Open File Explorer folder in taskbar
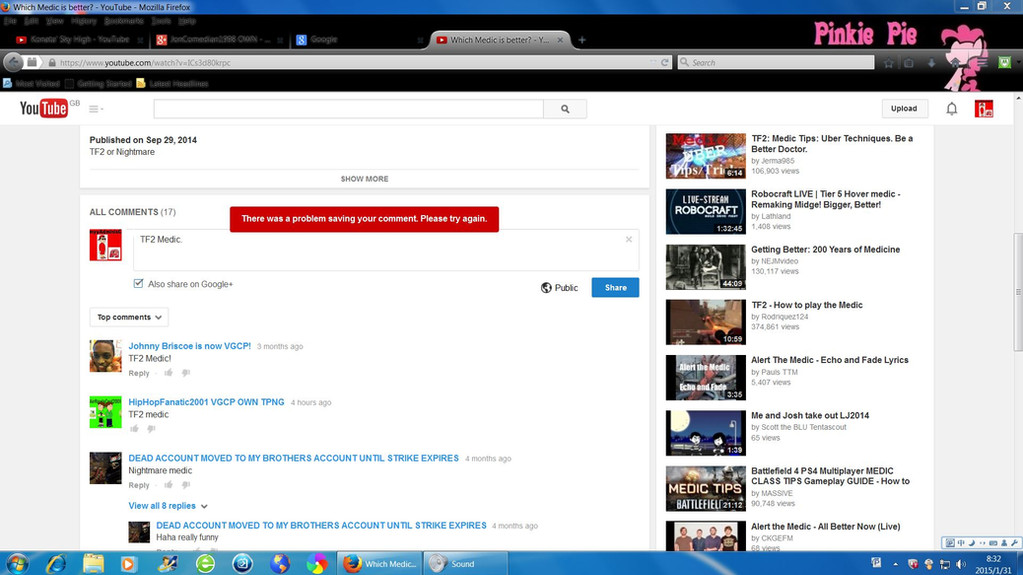The image size is (1023, 575). 93,563
